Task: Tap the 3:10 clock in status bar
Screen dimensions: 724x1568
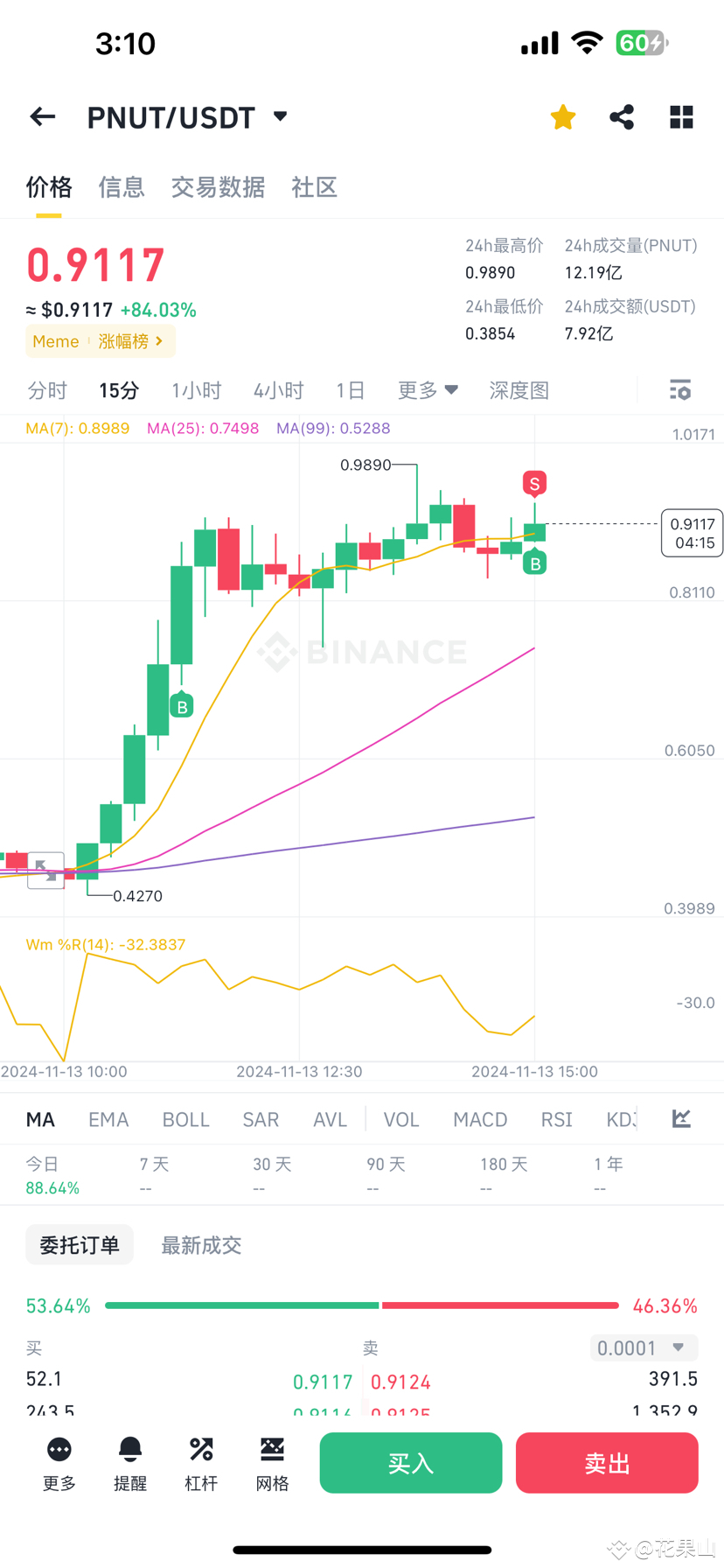Action: pyautogui.click(x=125, y=43)
